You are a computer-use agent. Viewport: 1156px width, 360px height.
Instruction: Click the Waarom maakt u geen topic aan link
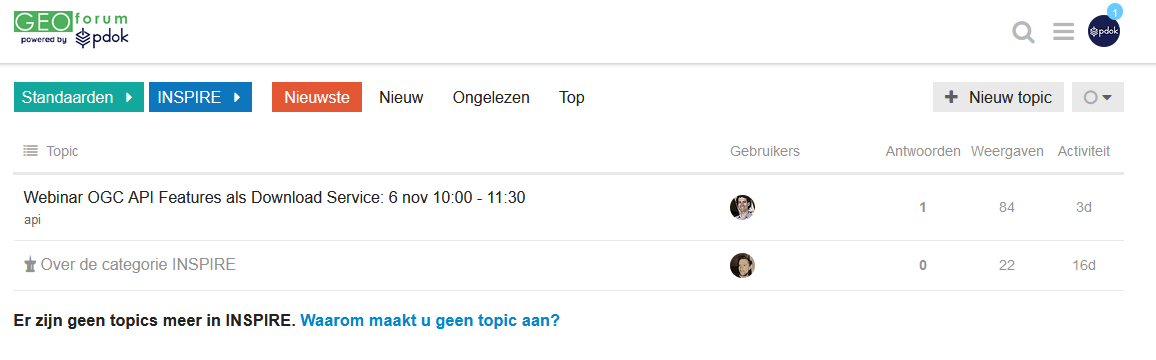[430, 321]
